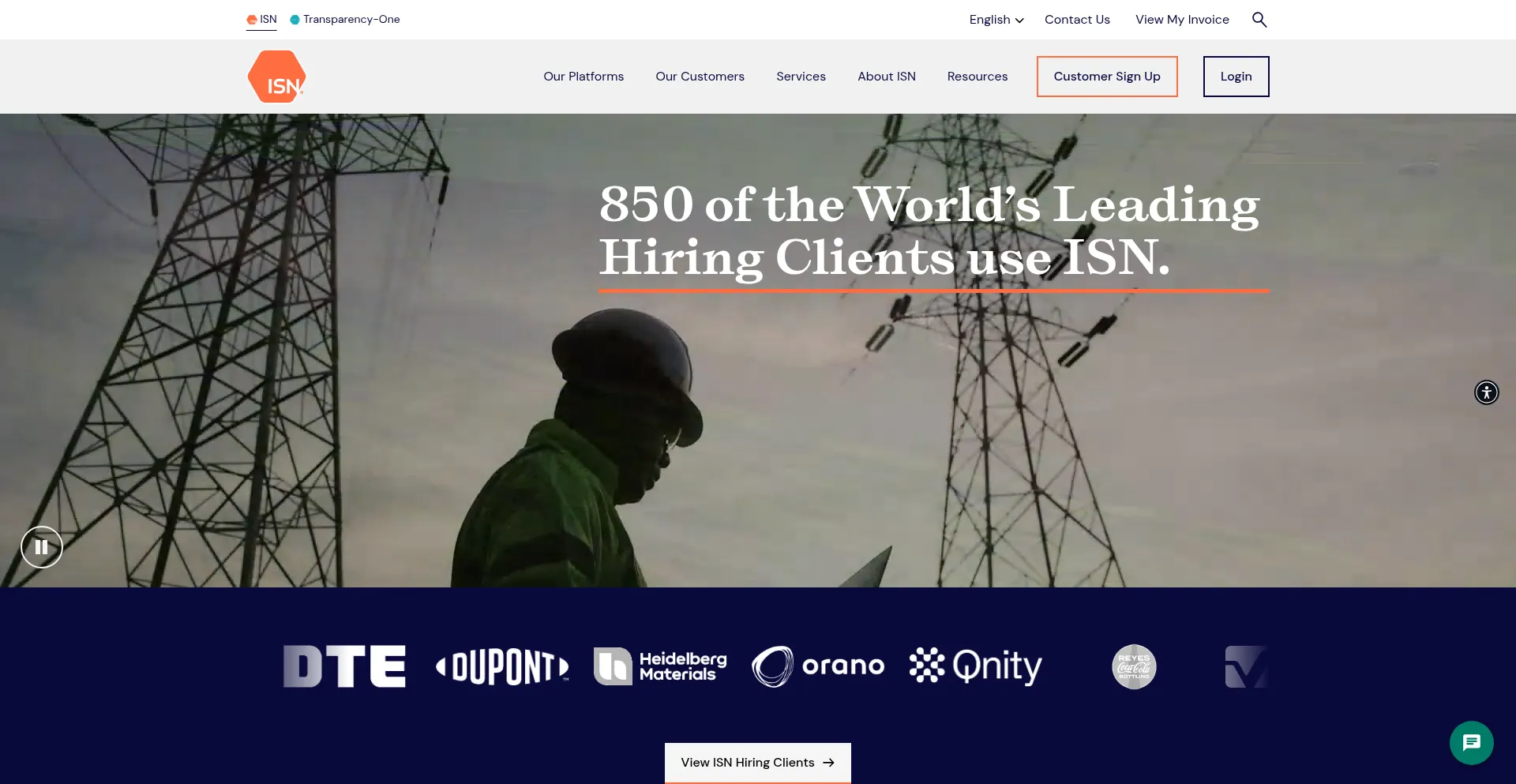The height and width of the screenshot is (784, 1516).
Task: Switch to the Transparency-One site tab
Action: [345, 20]
